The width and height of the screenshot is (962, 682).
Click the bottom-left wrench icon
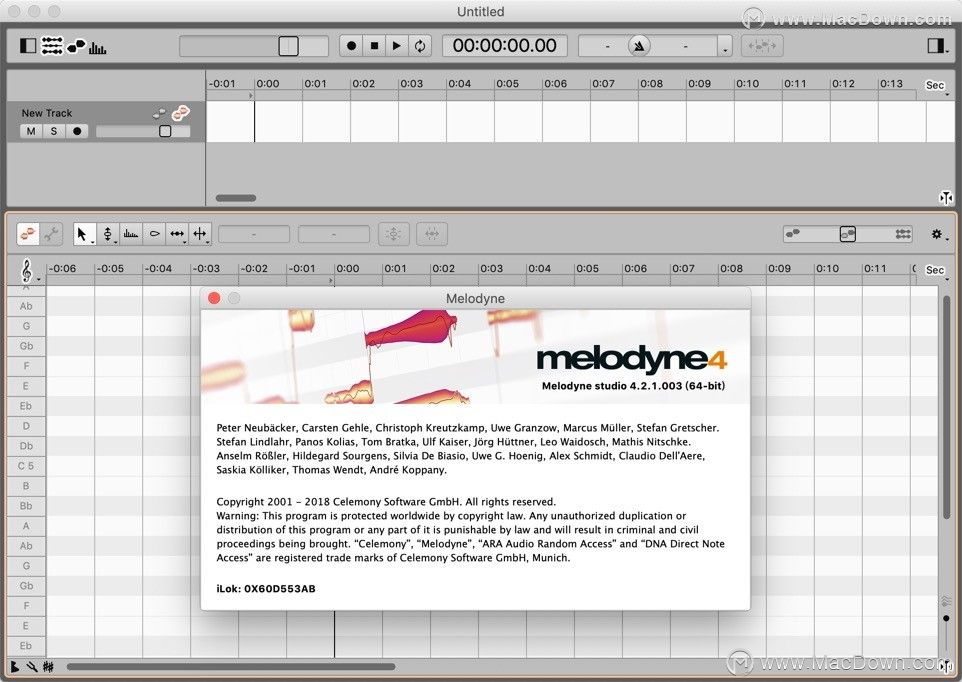pyautogui.click(x=31, y=666)
